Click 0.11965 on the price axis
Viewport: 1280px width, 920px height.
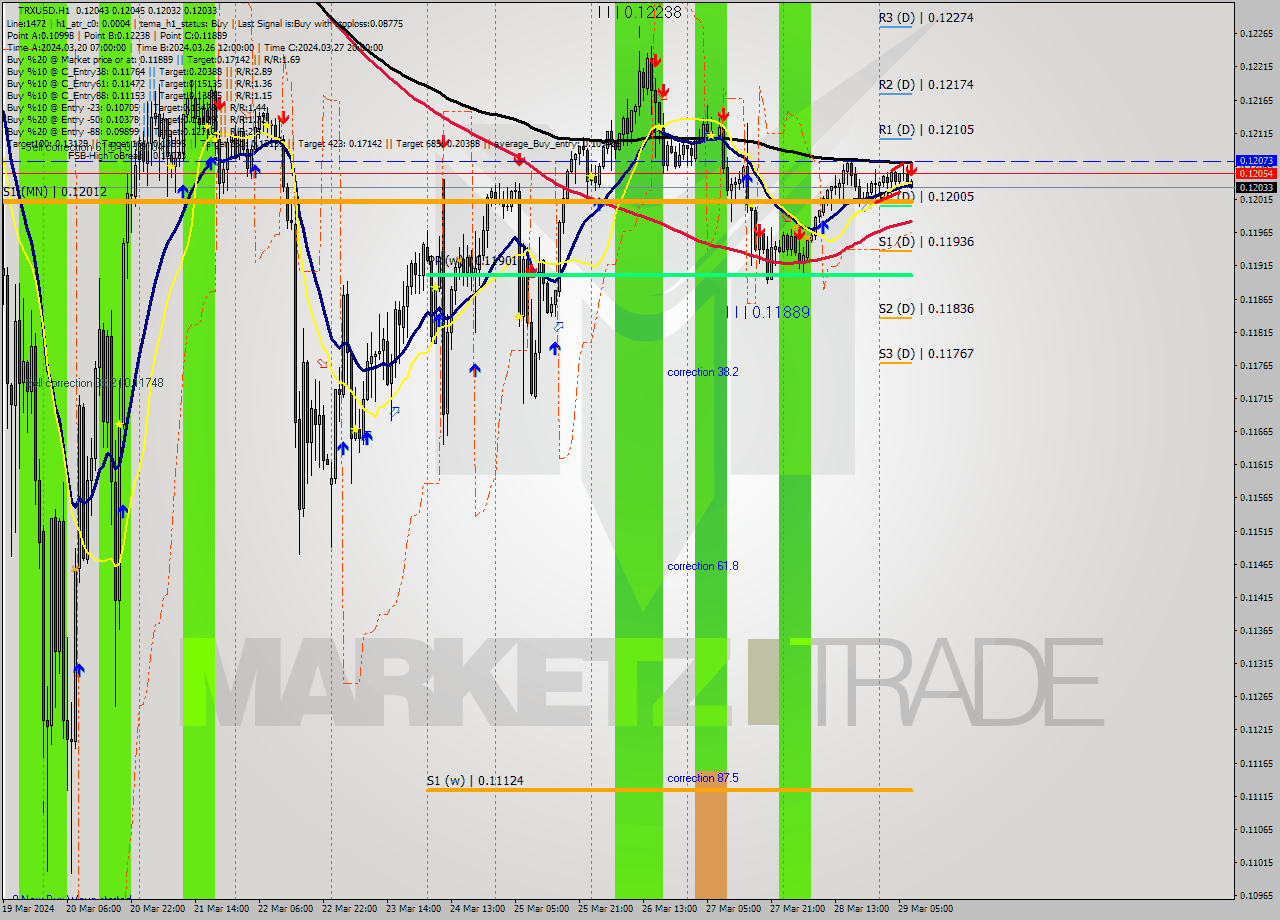pyautogui.click(x=1255, y=233)
